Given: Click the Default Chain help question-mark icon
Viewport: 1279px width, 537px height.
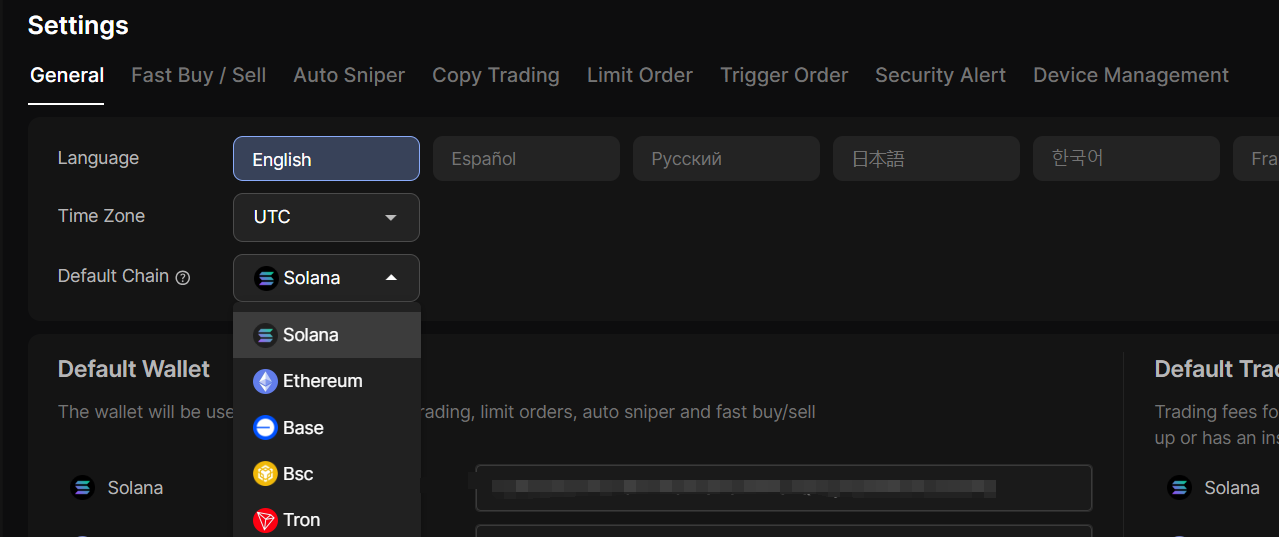Looking at the screenshot, I should [183, 278].
